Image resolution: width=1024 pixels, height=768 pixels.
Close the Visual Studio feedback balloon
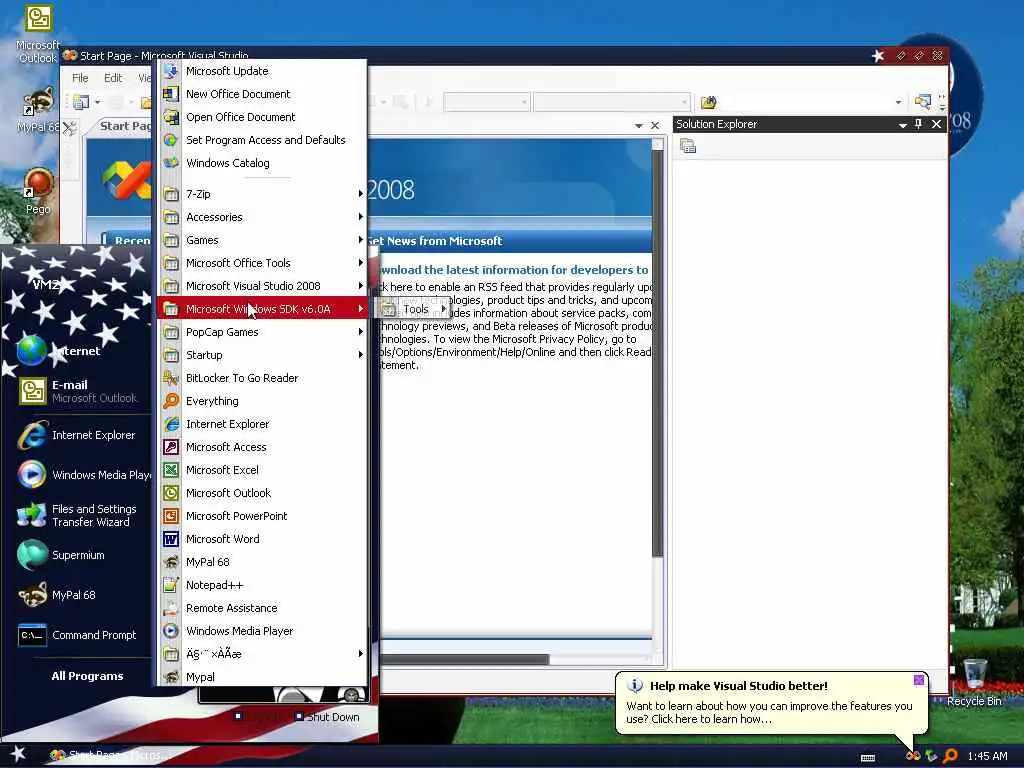918,680
